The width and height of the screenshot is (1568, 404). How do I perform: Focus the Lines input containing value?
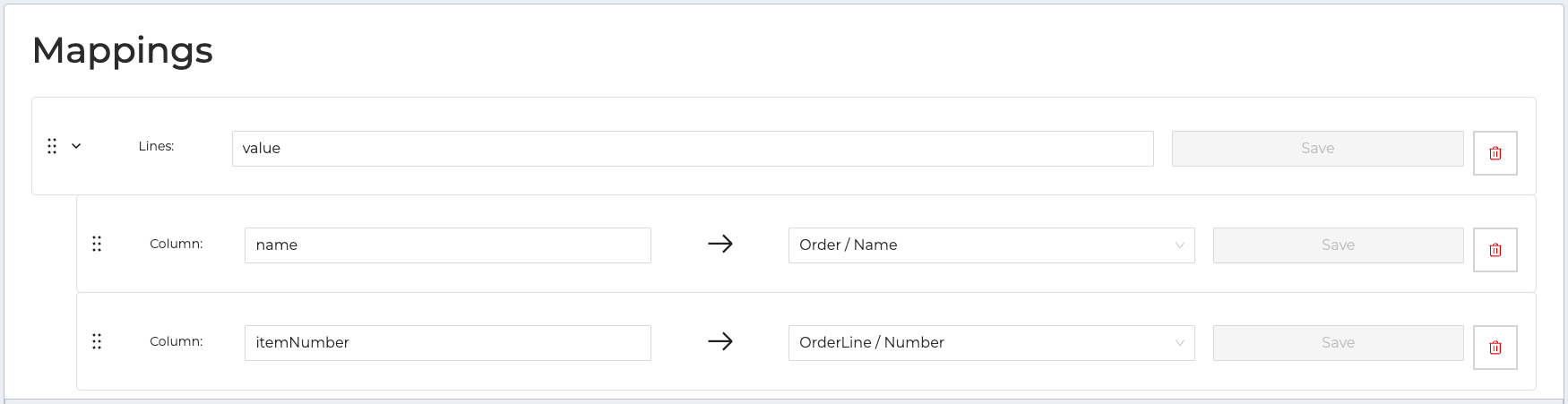coord(692,149)
